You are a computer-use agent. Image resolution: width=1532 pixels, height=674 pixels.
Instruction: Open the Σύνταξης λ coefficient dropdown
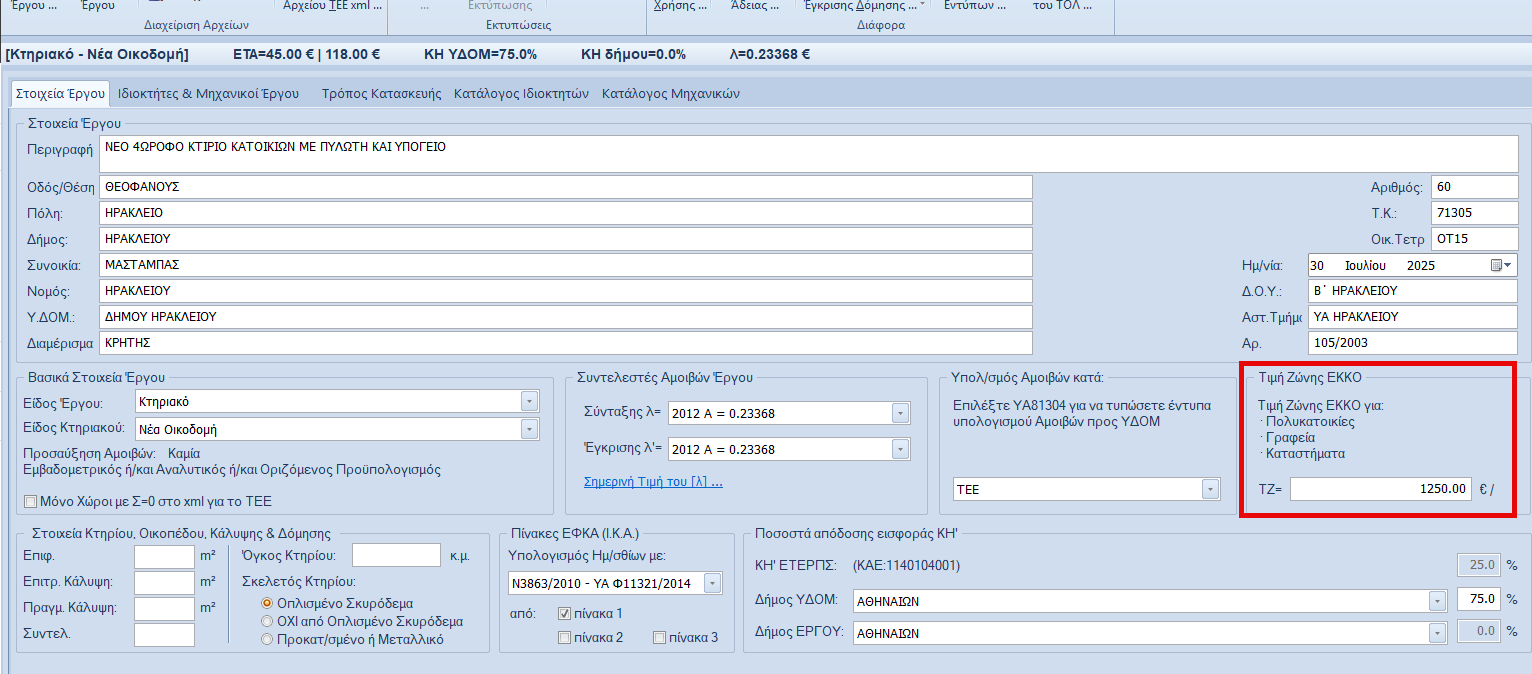[x=899, y=414]
